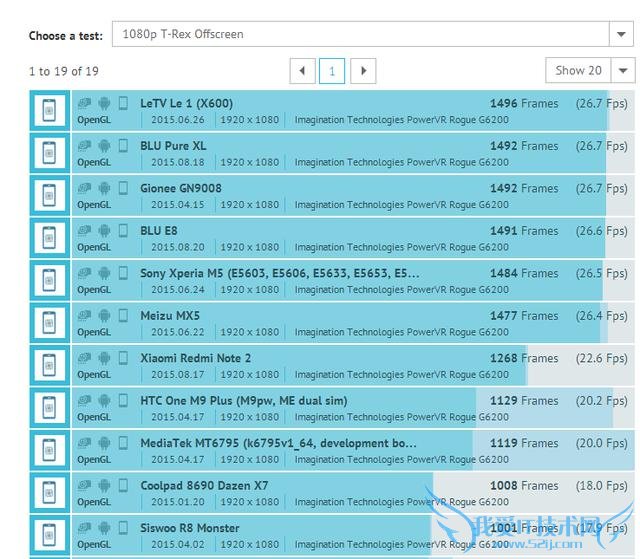Image resolution: width=640 pixels, height=559 pixels.
Task: Click GPU chip icon in LeTV Le 1 row
Action: click(84, 103)
